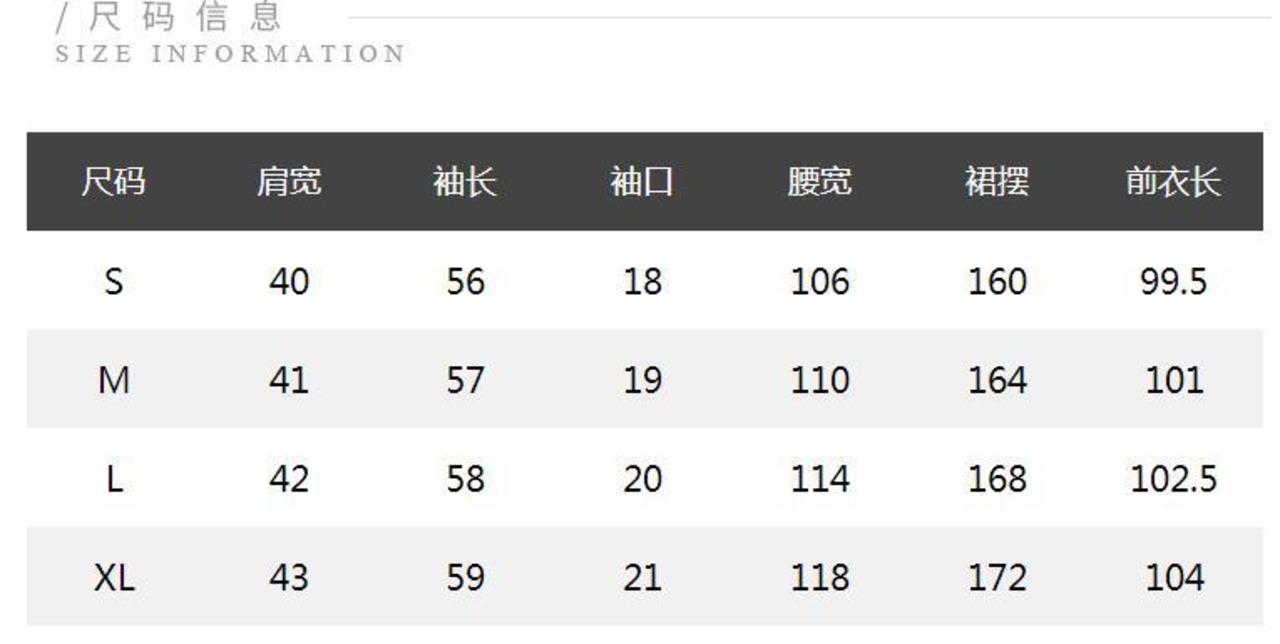Select the 肩宽 header cell
The width and height of the screenshot is (1280, 644).
coord(289,182)
